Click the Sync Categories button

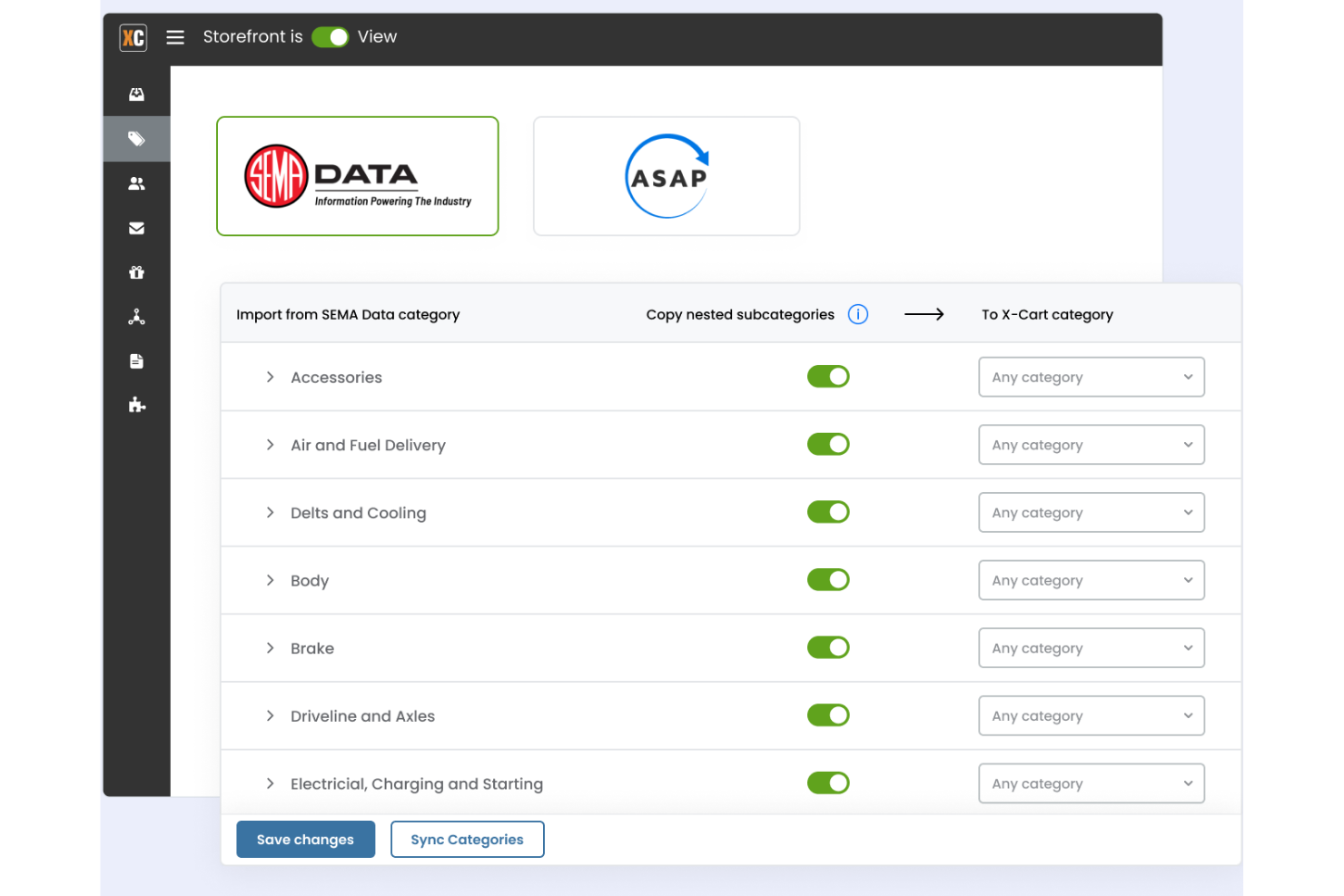pyautogui.click(x=467, y=839)
